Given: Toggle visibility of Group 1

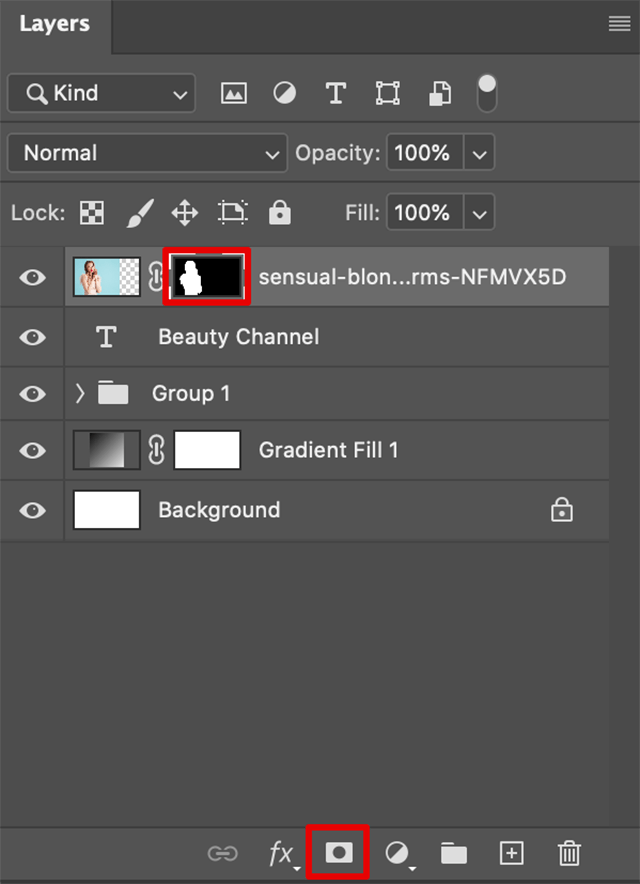Looking at the screenshot, I should (33, 394).
